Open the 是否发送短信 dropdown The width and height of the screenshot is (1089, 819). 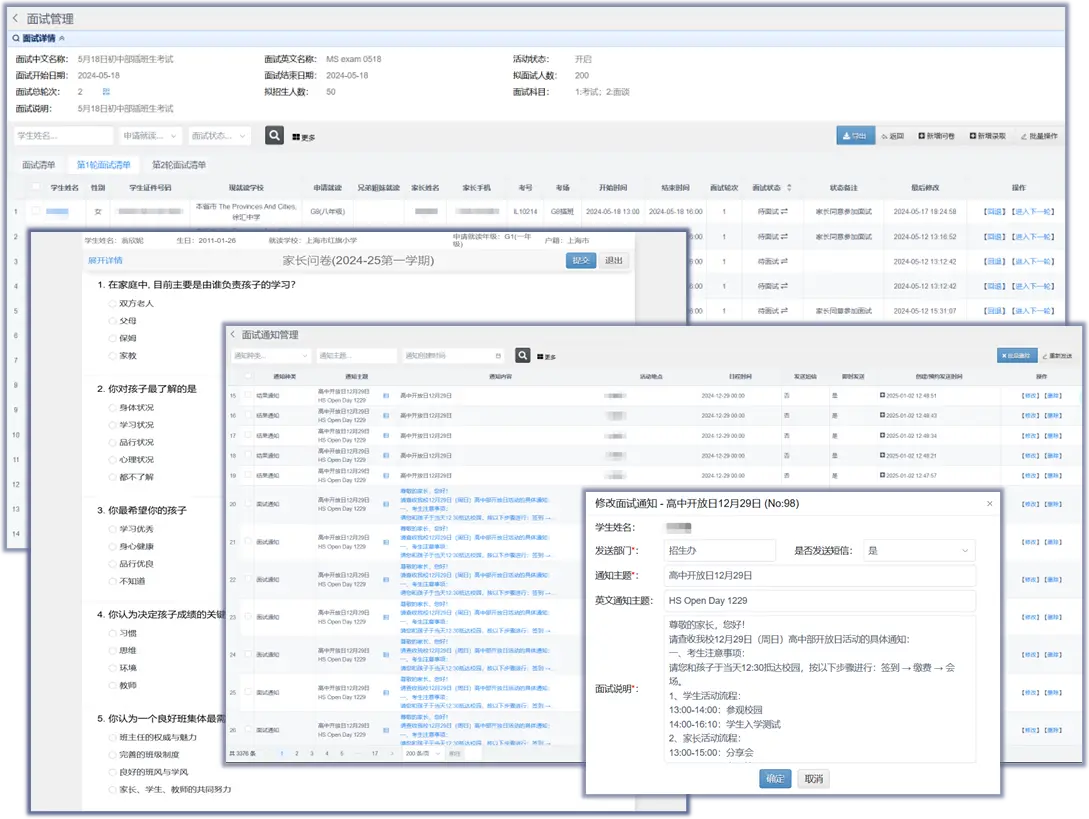pos(919,550)
